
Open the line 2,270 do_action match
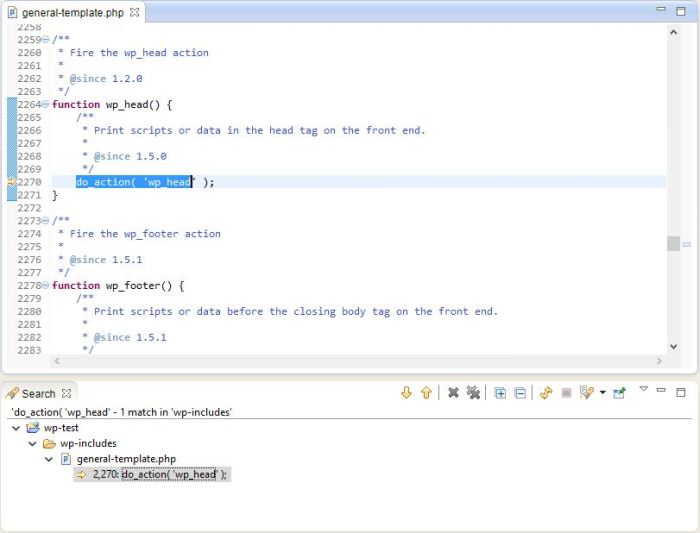tap(152, 474)
